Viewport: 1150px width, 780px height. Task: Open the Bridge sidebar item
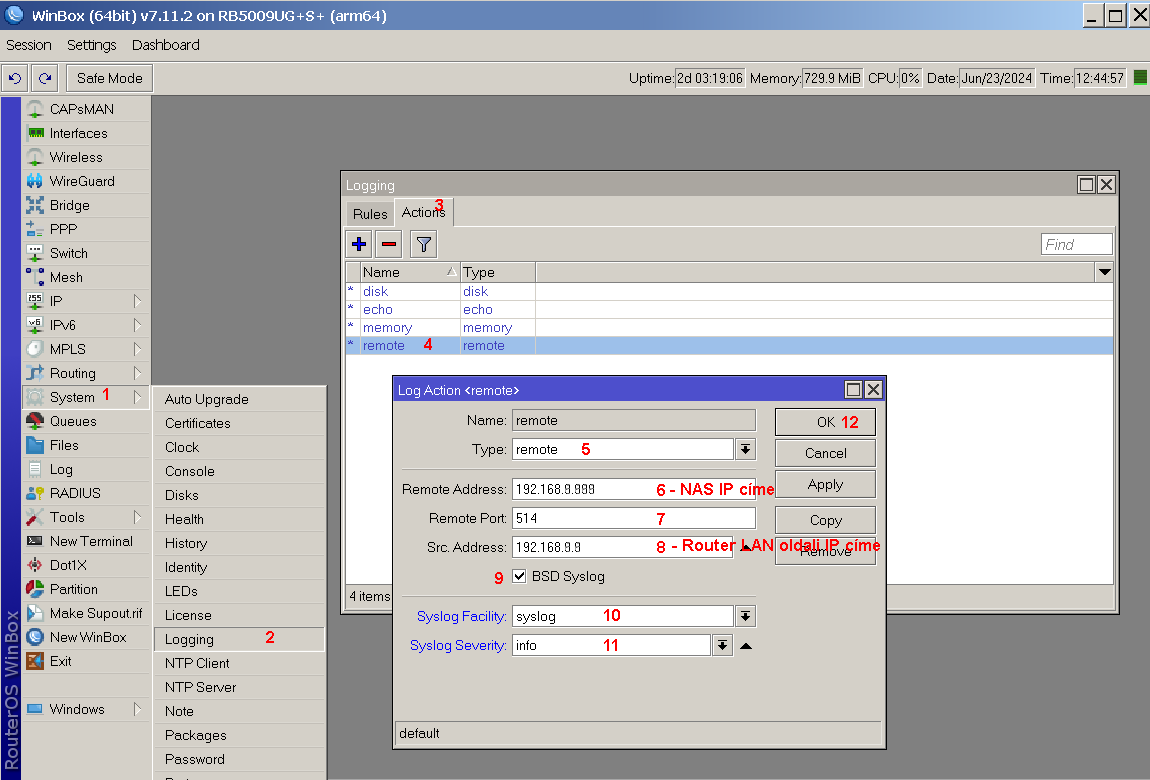click(x=69, y=205)
